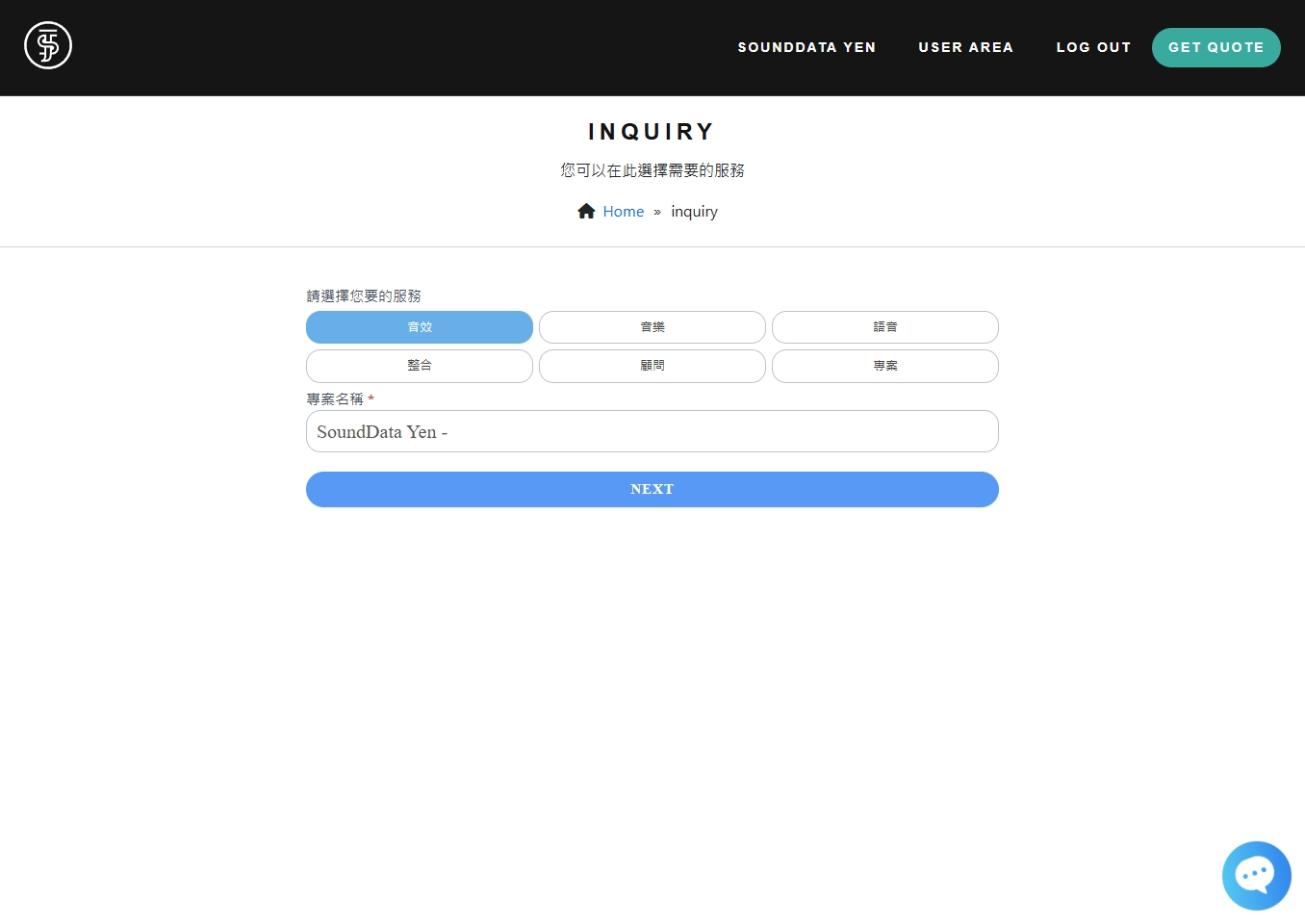Click the 請選擇您要的服務 label
The image size is (1305, 924).
pos(364,295)
